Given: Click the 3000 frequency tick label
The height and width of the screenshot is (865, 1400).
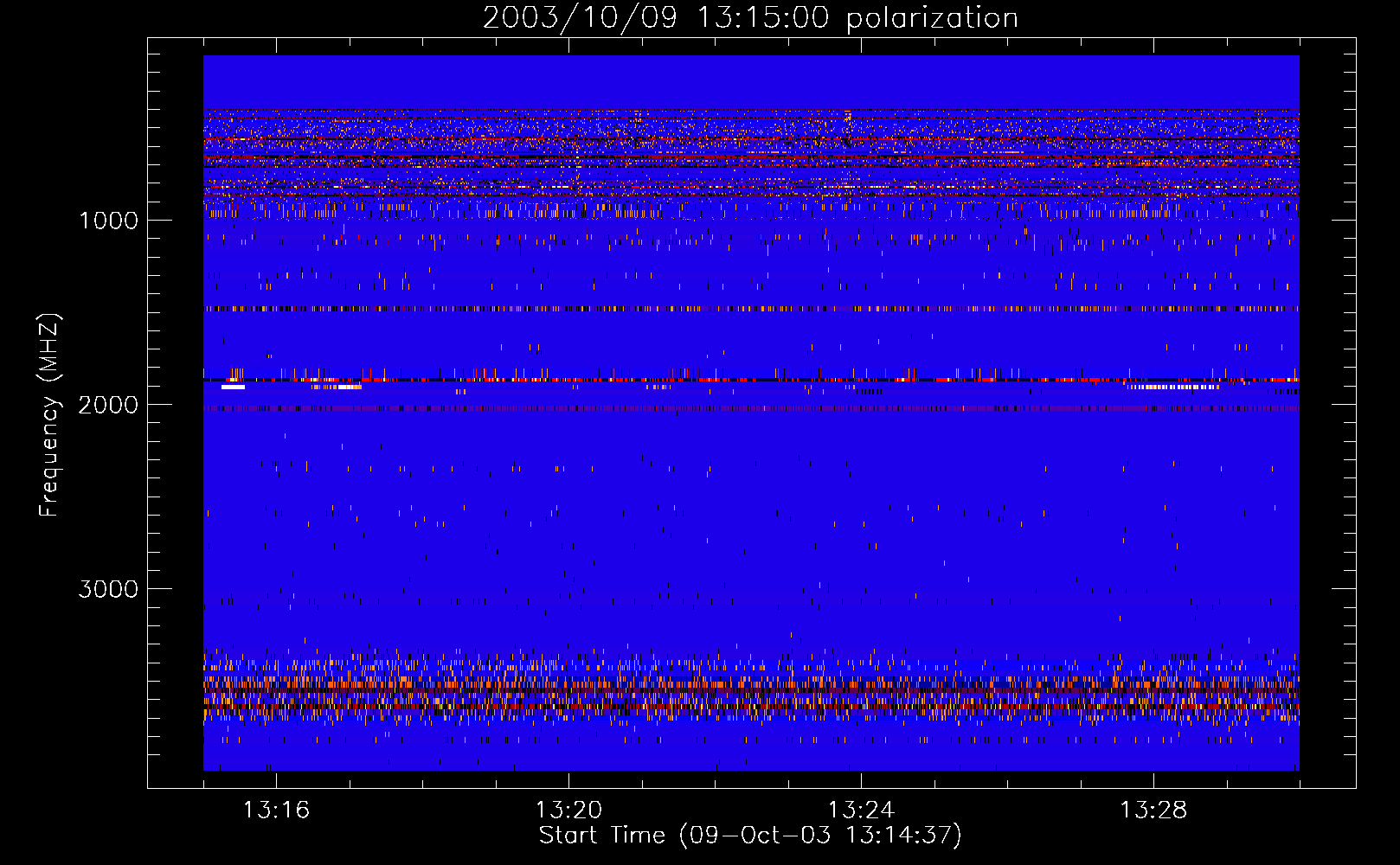Looking at the screenshot, I should pos(108,589).
